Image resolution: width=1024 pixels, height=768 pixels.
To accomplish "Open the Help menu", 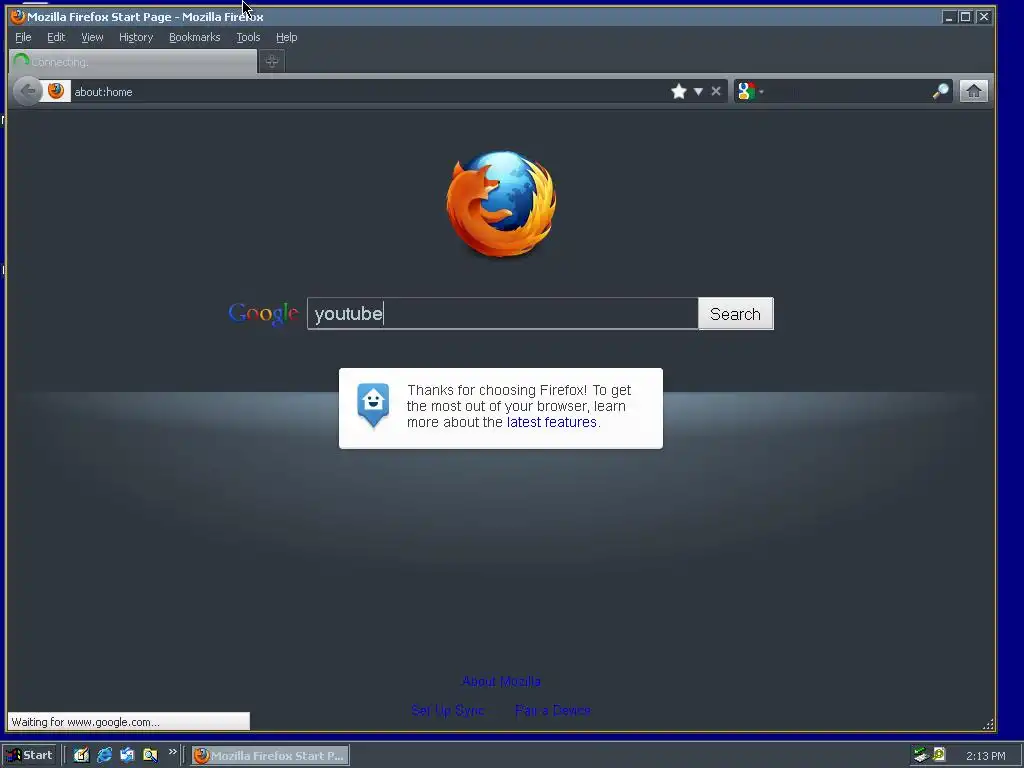I will [286, 37].
